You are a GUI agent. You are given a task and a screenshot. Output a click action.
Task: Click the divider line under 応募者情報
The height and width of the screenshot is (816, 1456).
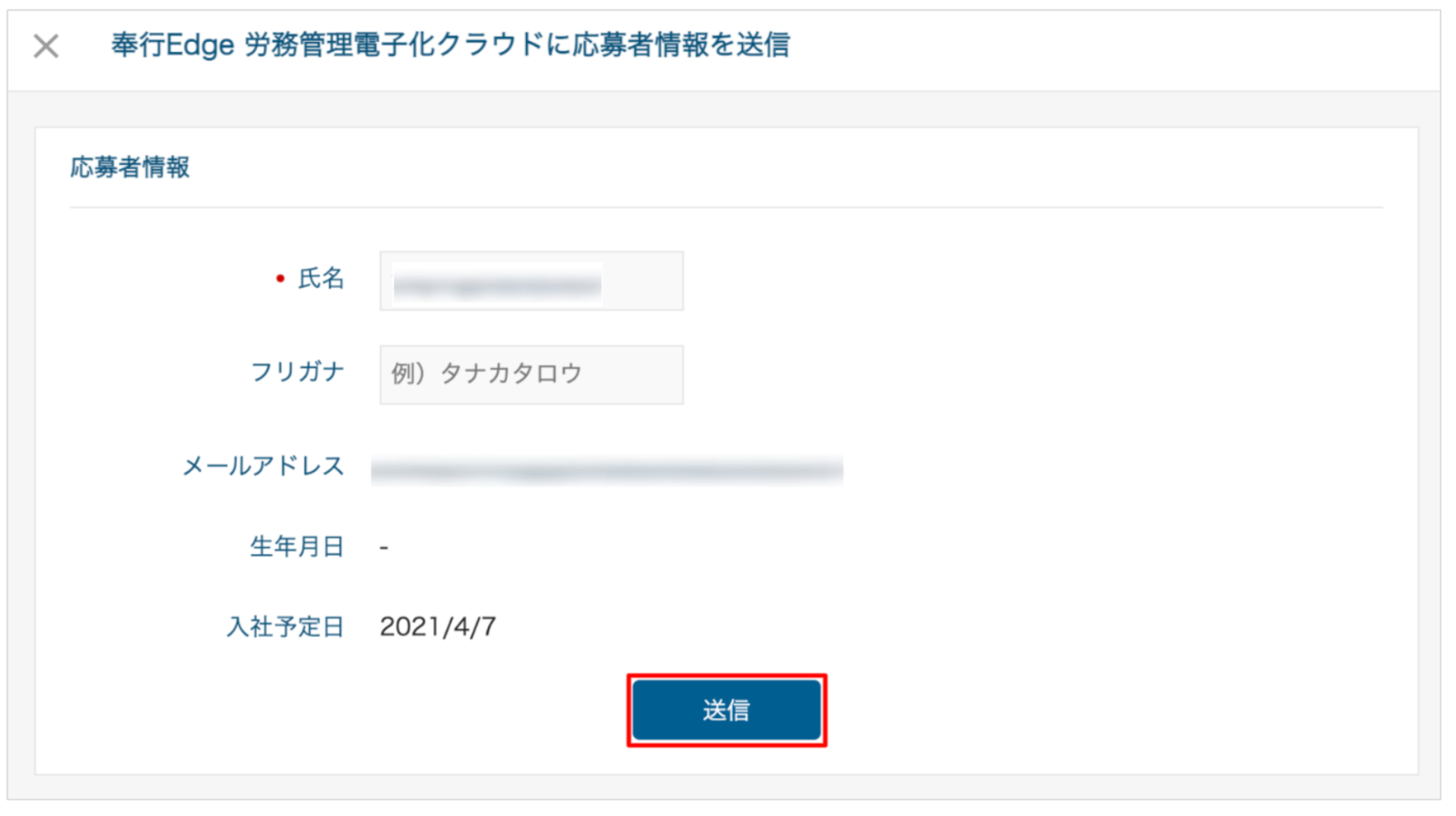click(726, 208)
